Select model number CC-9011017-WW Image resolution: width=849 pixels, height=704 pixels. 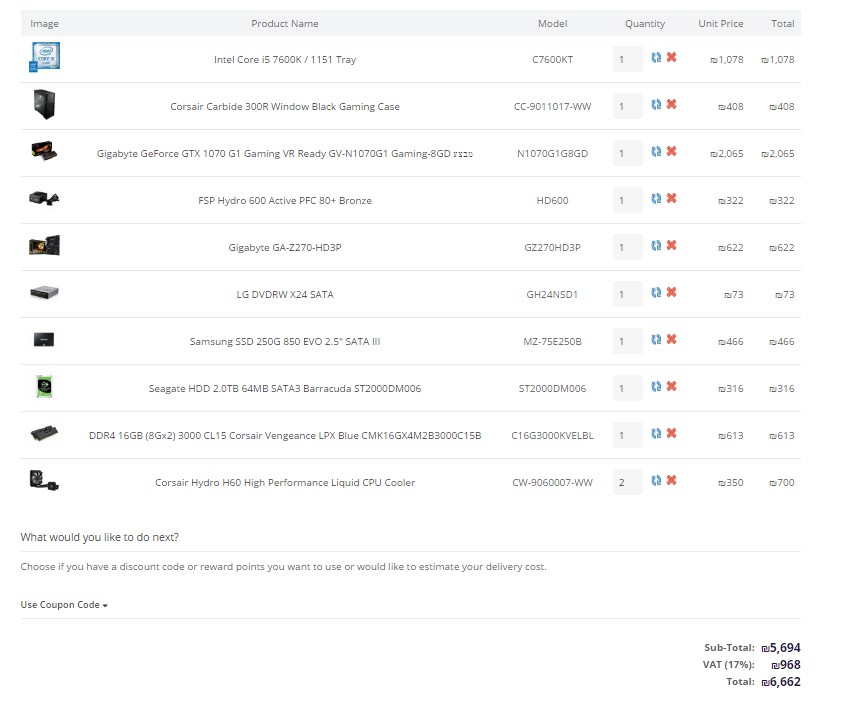click(552, 107)
